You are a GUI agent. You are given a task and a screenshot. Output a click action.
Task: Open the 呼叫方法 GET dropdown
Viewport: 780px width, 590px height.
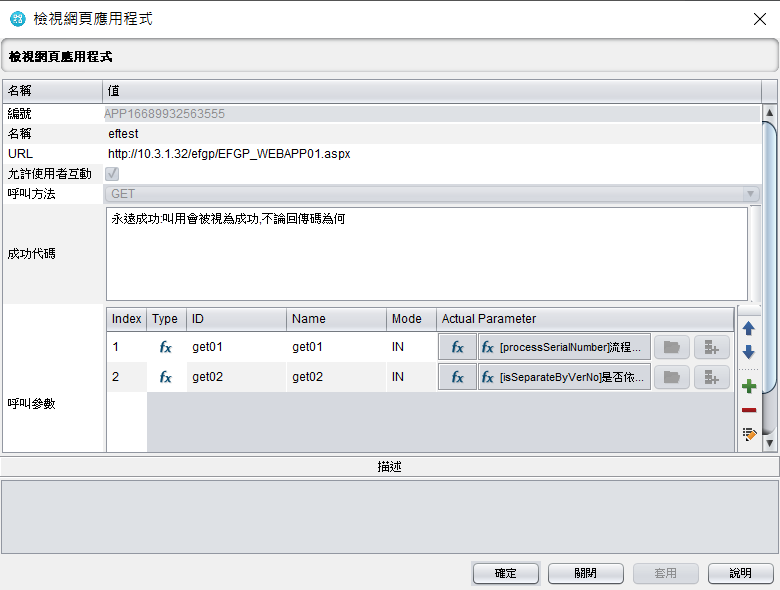point(432,193)
